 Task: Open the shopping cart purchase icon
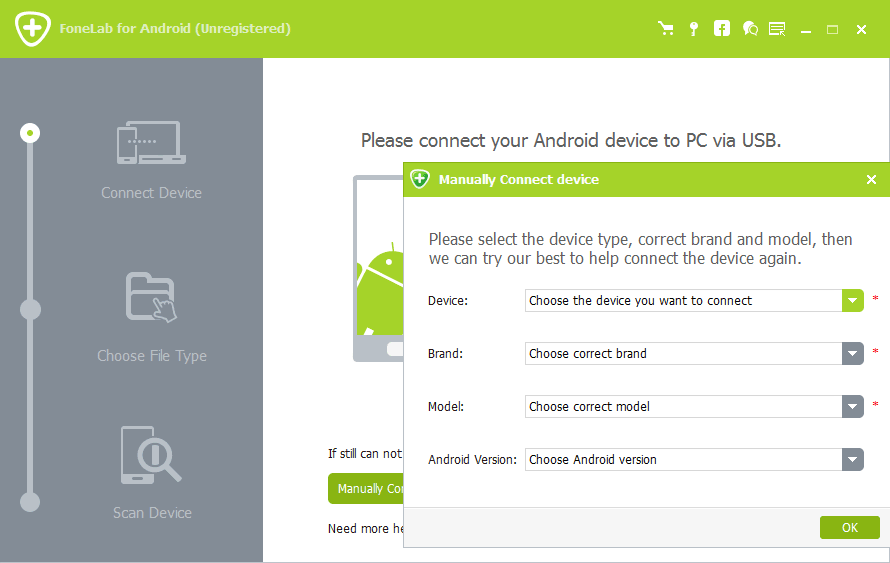coord(666,28)
